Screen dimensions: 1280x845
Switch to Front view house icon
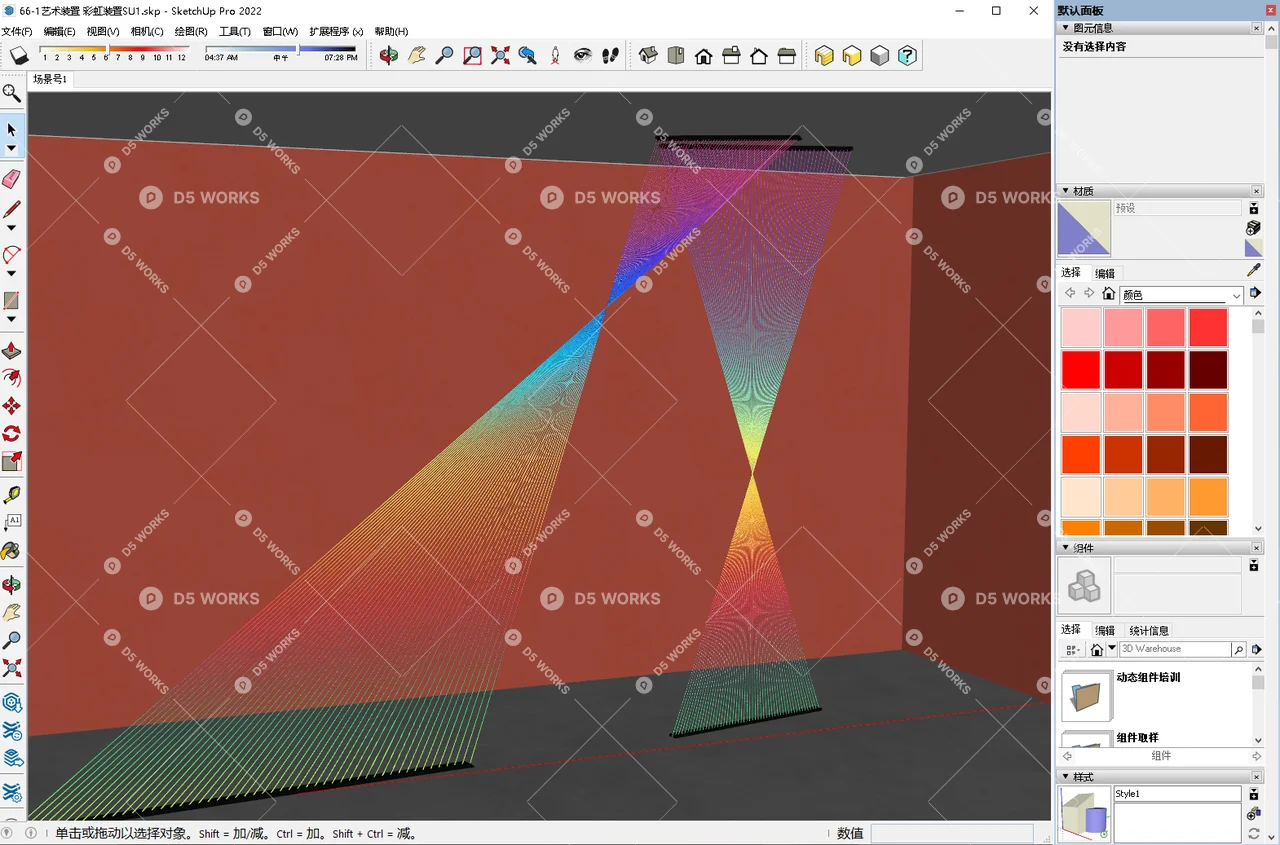704,56
